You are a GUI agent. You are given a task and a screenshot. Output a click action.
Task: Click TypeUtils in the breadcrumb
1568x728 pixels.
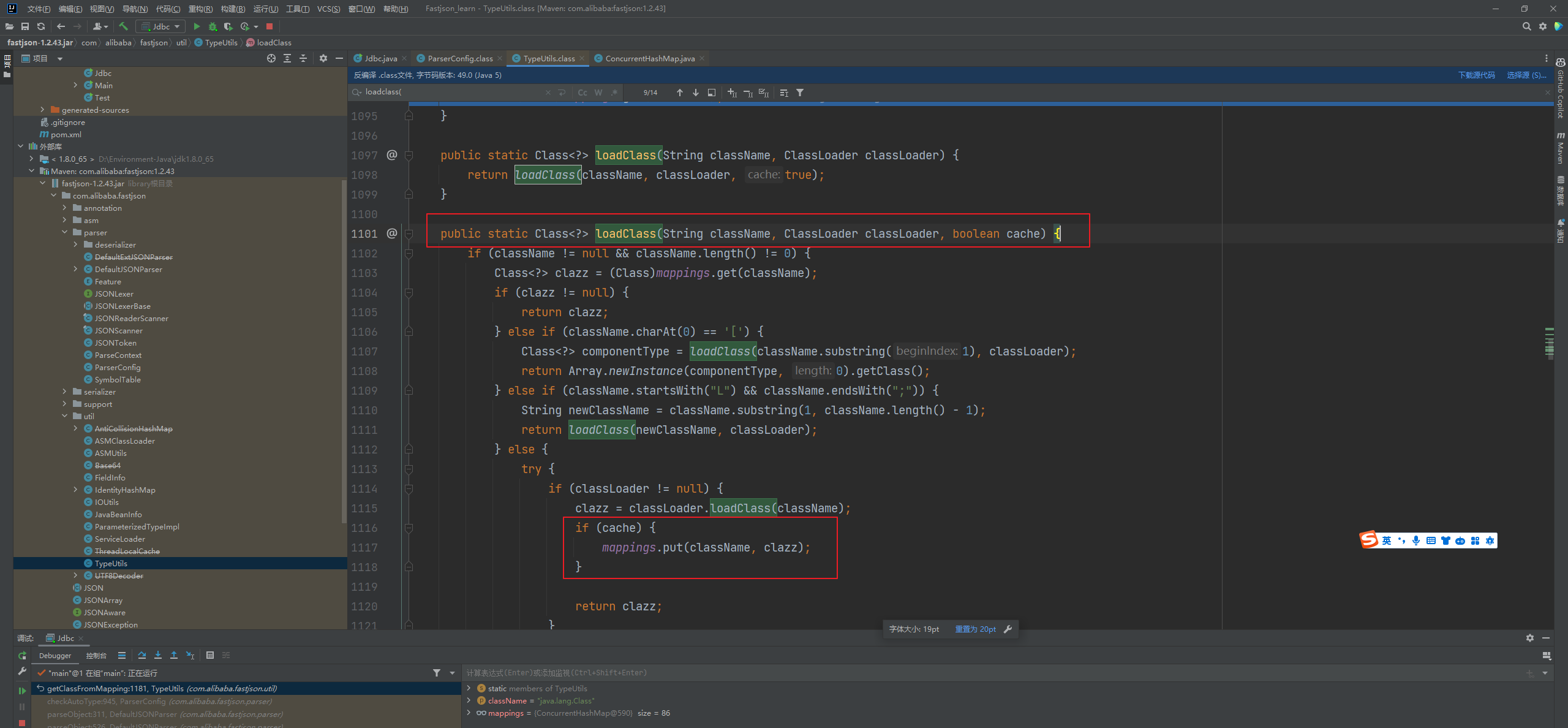point(221,43)
